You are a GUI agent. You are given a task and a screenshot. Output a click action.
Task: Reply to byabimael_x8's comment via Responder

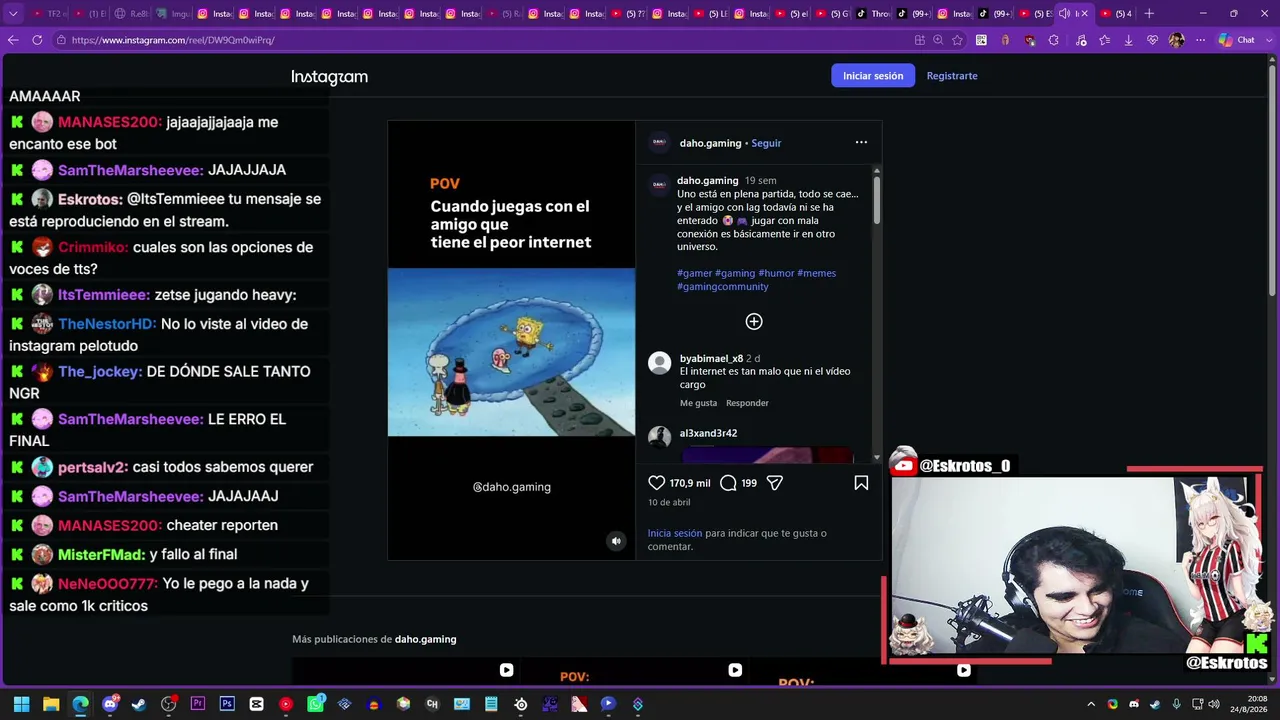[x=747, y=403]
